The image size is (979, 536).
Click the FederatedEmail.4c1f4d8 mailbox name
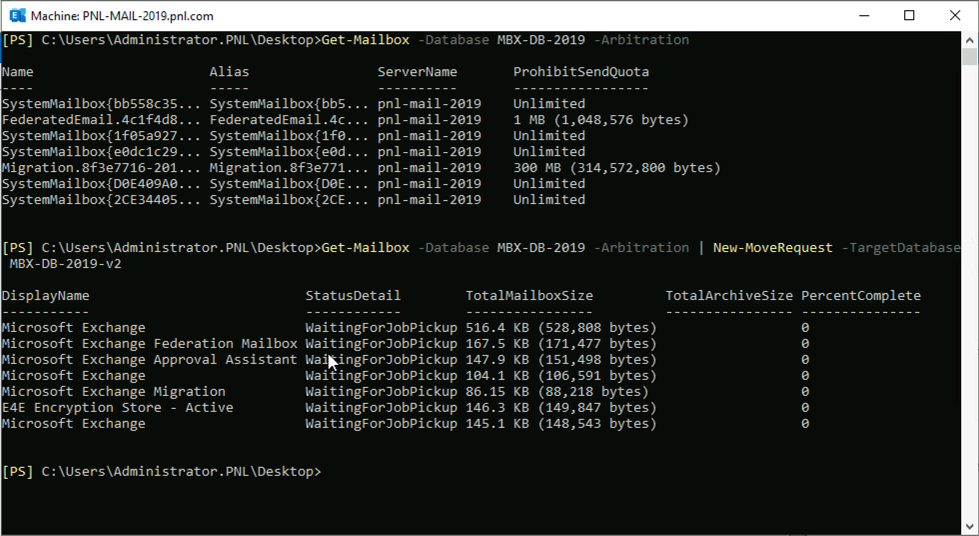[x=101, y=120]
